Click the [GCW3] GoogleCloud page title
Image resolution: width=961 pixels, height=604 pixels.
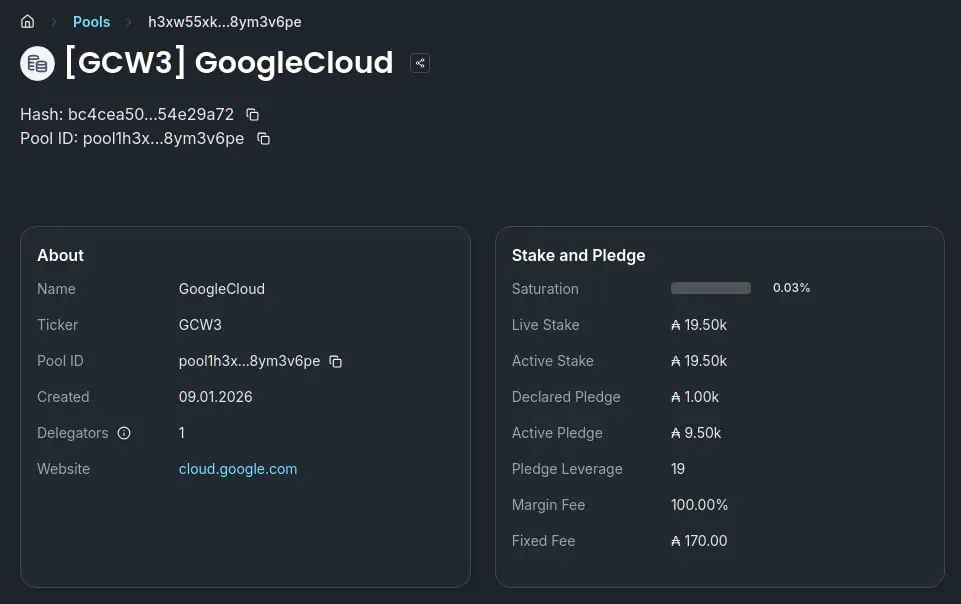(x=229, y=63)
